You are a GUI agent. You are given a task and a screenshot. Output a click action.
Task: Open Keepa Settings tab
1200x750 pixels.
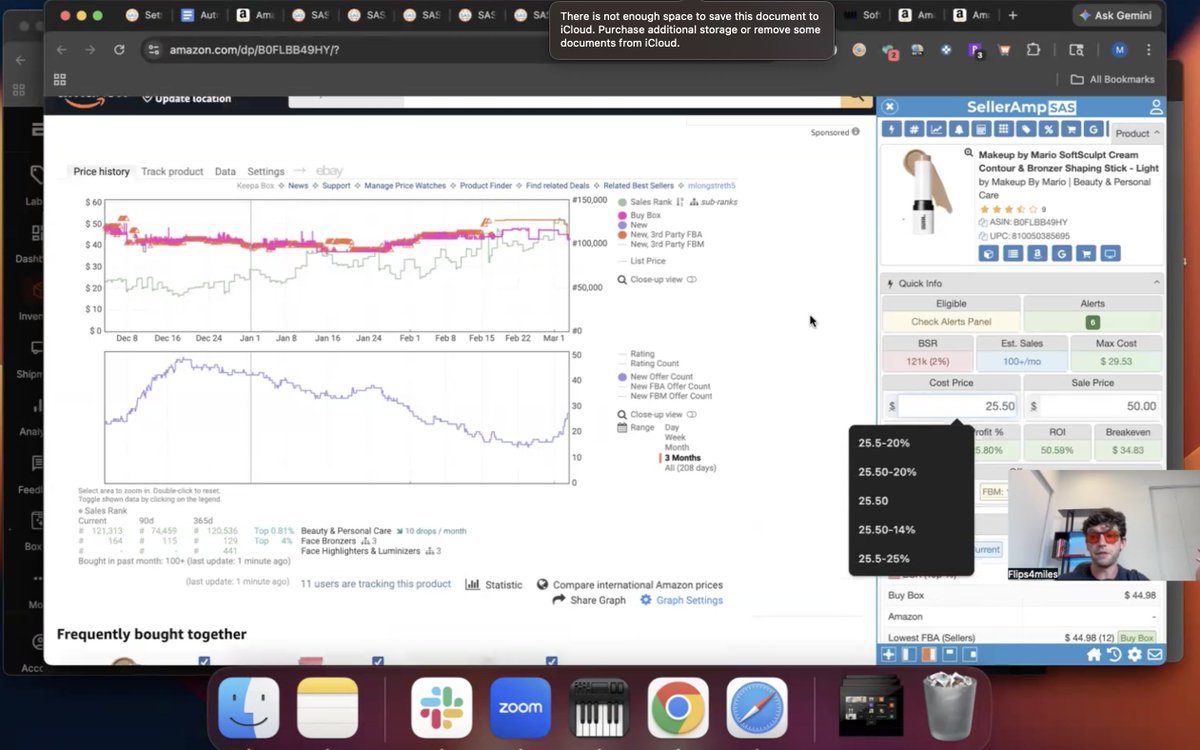[x=266, y=171]
